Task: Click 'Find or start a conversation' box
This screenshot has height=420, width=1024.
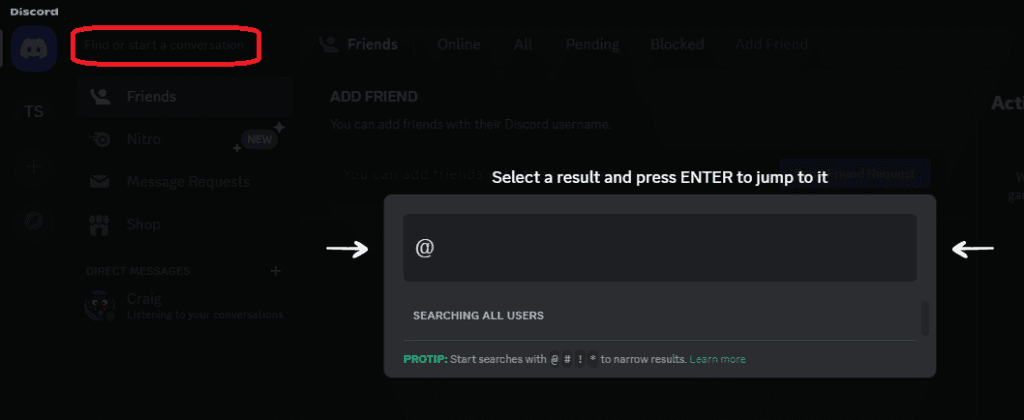Action: coord(166,46)
